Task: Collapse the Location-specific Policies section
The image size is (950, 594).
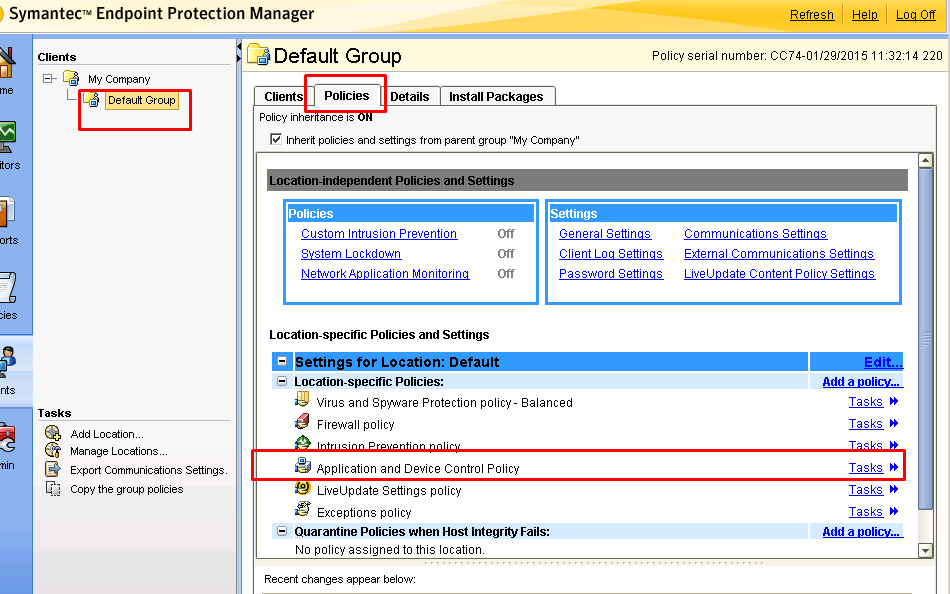Action: [282, 382]
